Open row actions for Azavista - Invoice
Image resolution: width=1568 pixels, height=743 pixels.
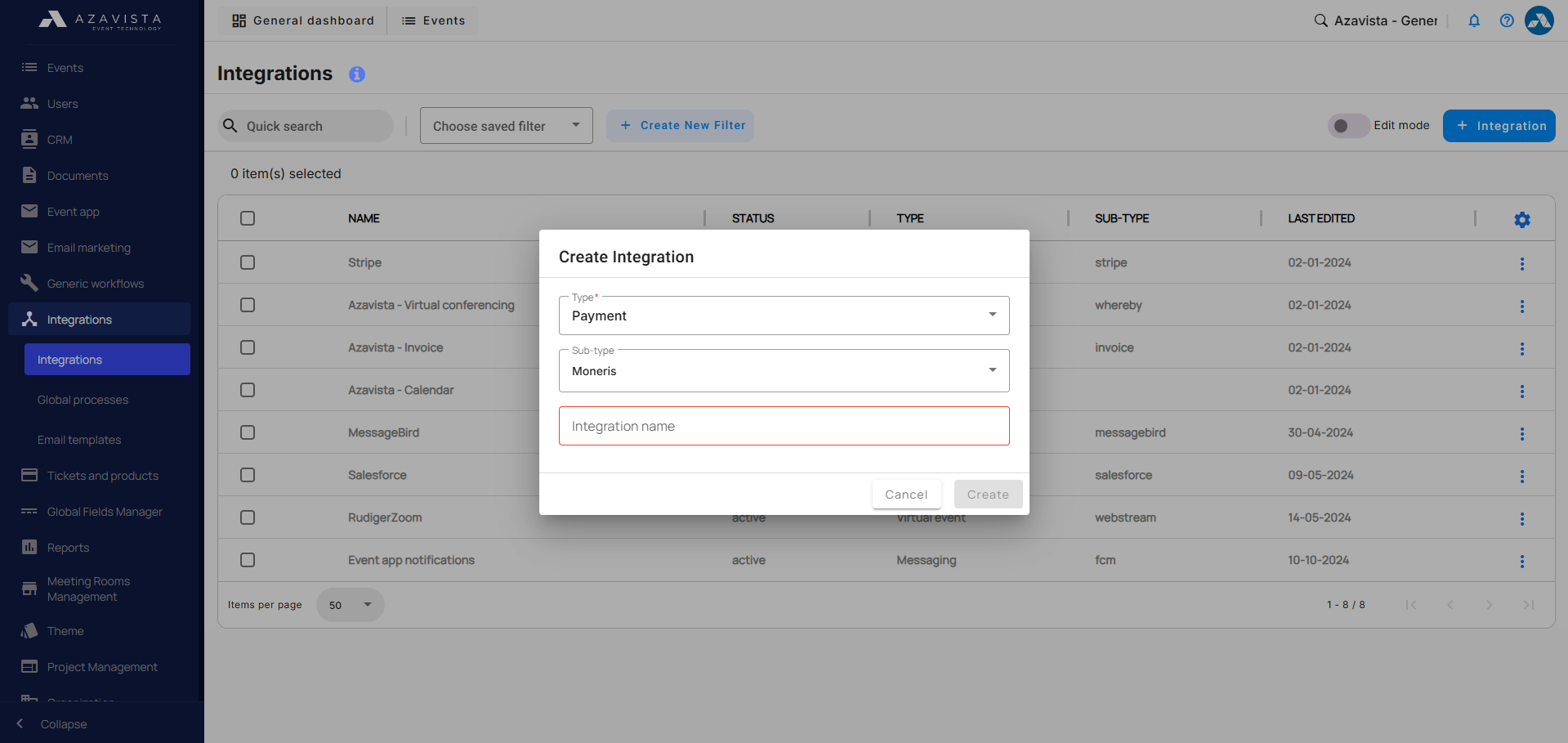1522,349
